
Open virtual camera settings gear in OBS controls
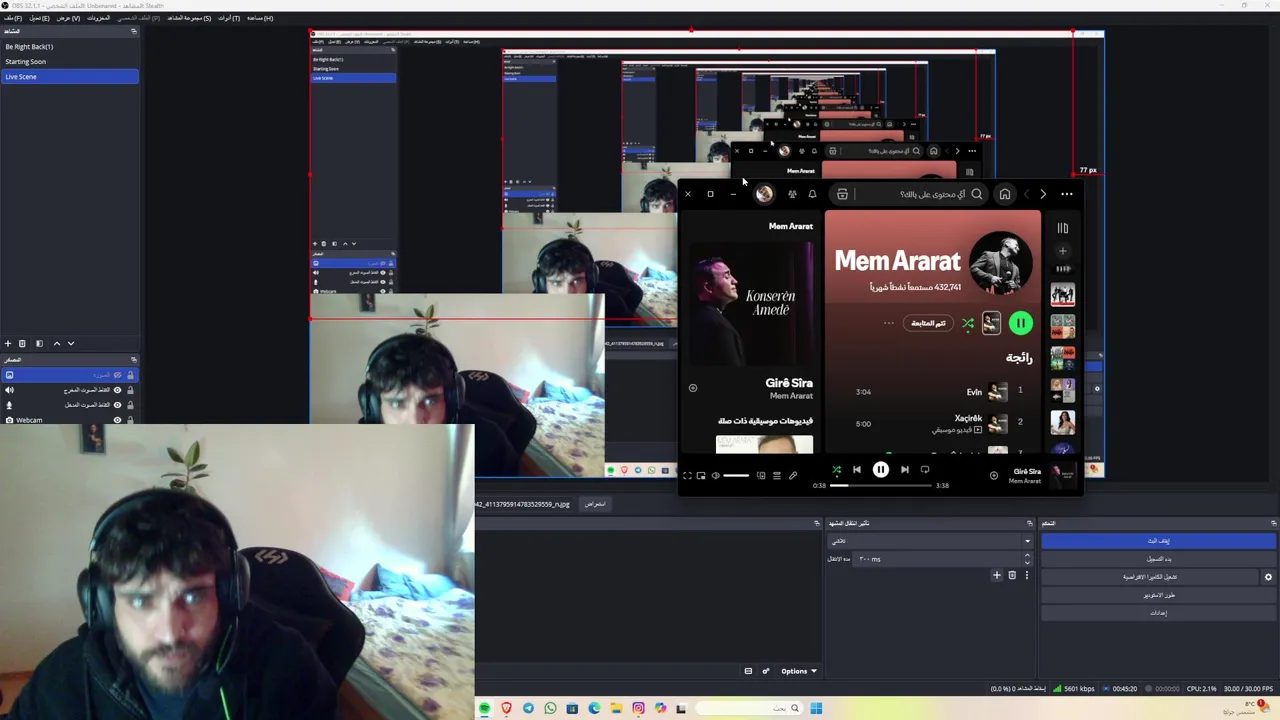point(1268,577)
